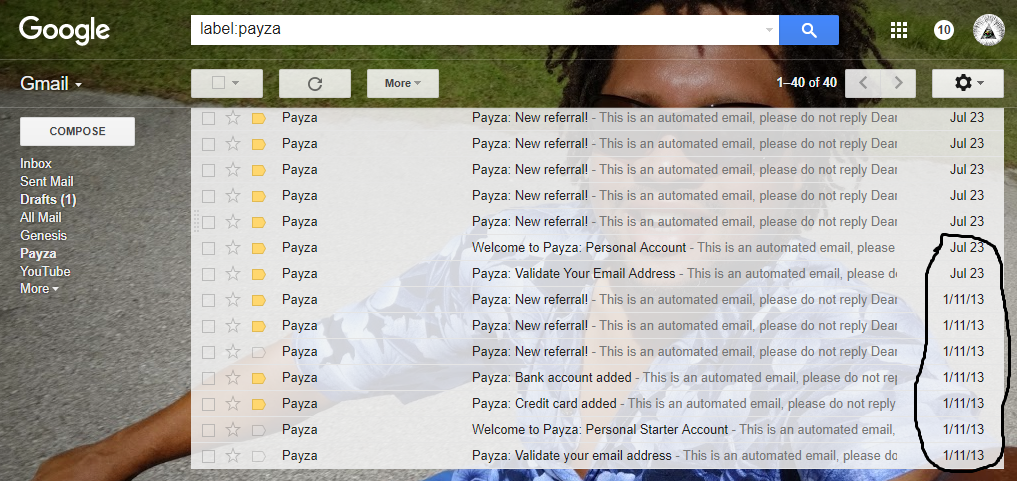This screenshot has width=1017, height=481.
Task: Click 1/11/13 date on Credit card added row
Action: [x=963, y=403]
